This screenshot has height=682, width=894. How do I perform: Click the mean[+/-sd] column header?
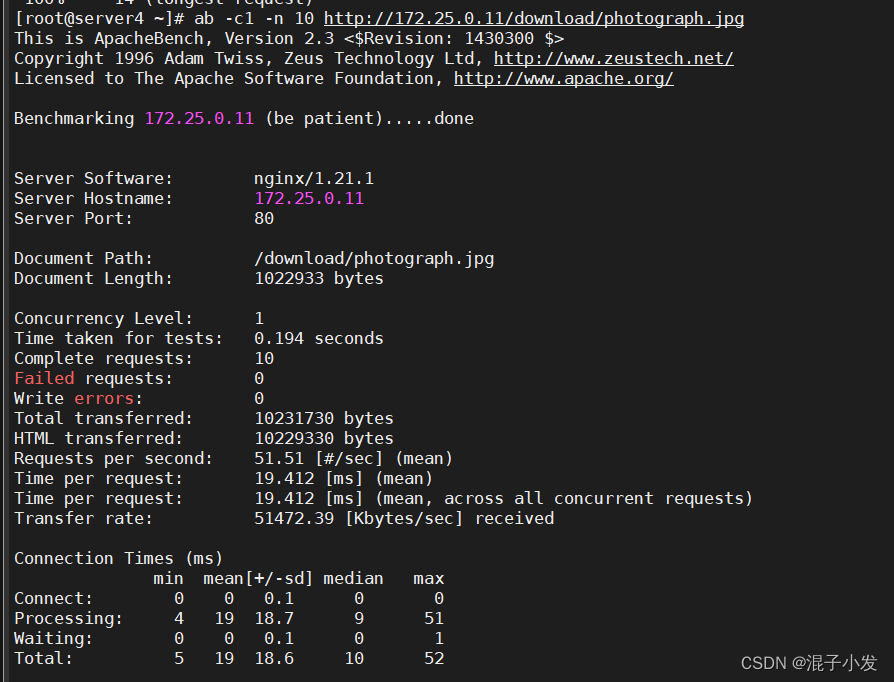click(258, 578)
